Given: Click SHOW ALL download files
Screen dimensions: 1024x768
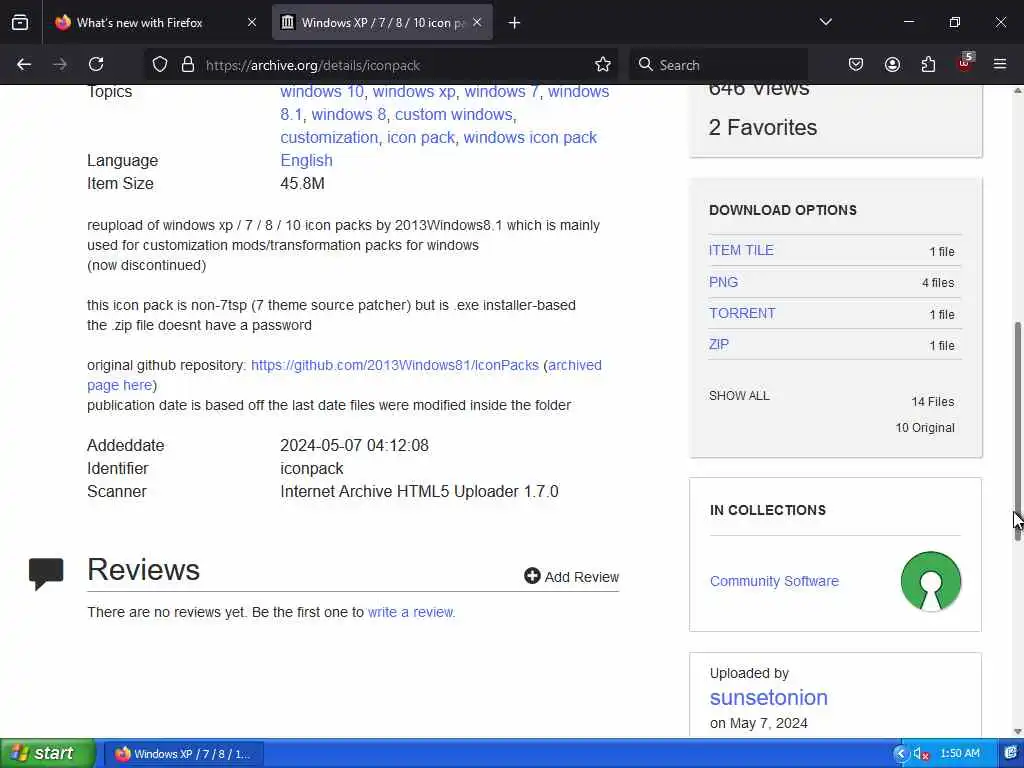Looking at the screenshot, I should [x=739, y=396].
